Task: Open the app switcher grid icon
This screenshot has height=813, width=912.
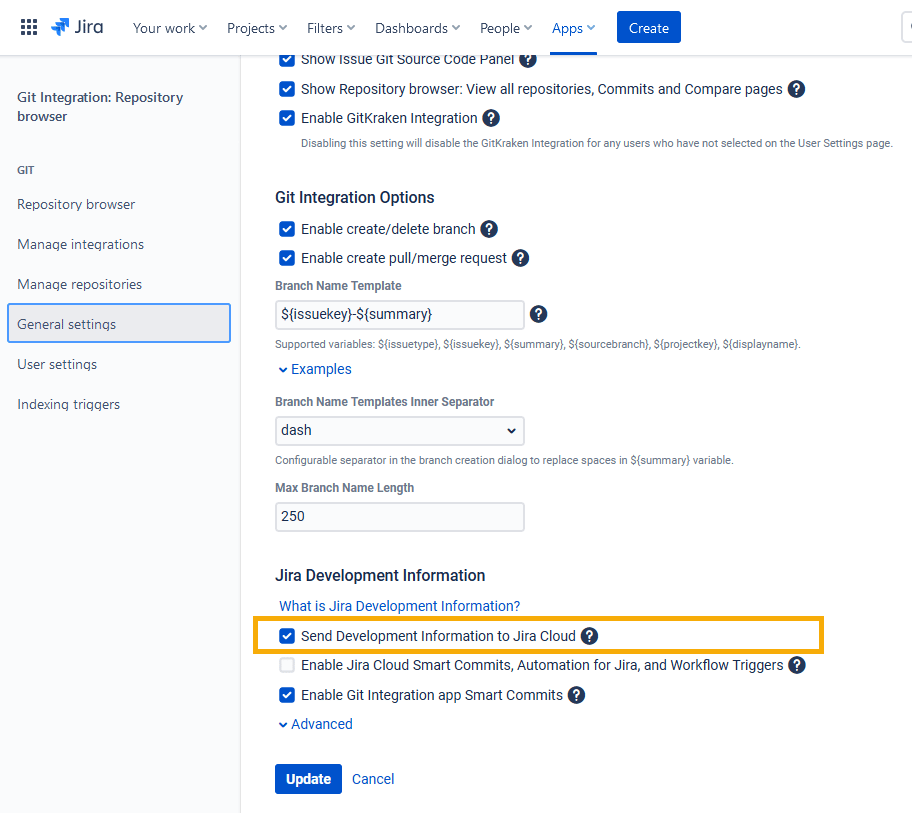Action: coord(28,27)
